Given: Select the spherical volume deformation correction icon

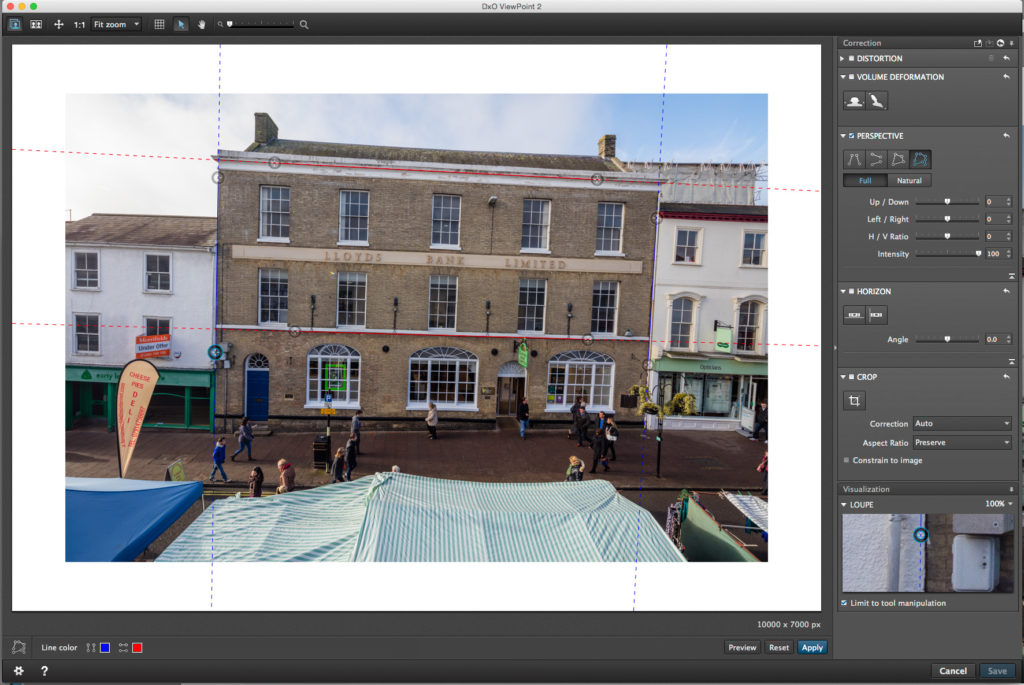Looking at the screenshot, I should coord(854,100).
